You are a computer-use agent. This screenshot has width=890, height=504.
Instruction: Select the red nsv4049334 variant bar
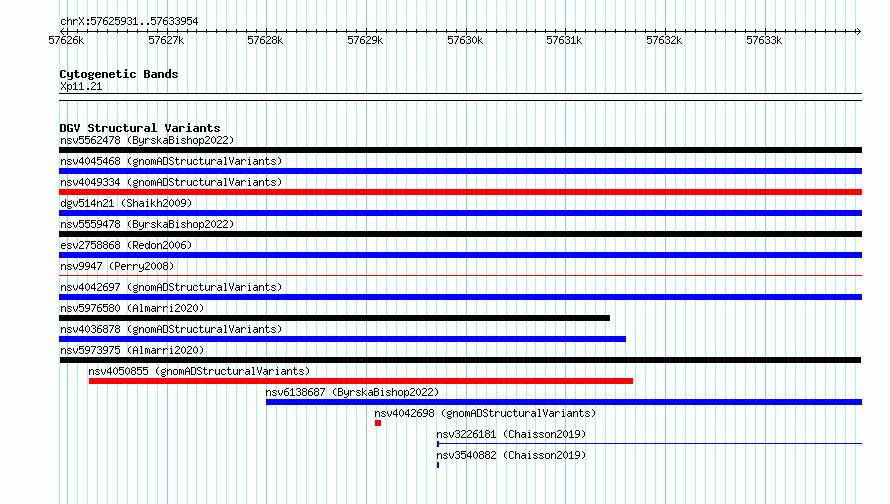(460, 192)
